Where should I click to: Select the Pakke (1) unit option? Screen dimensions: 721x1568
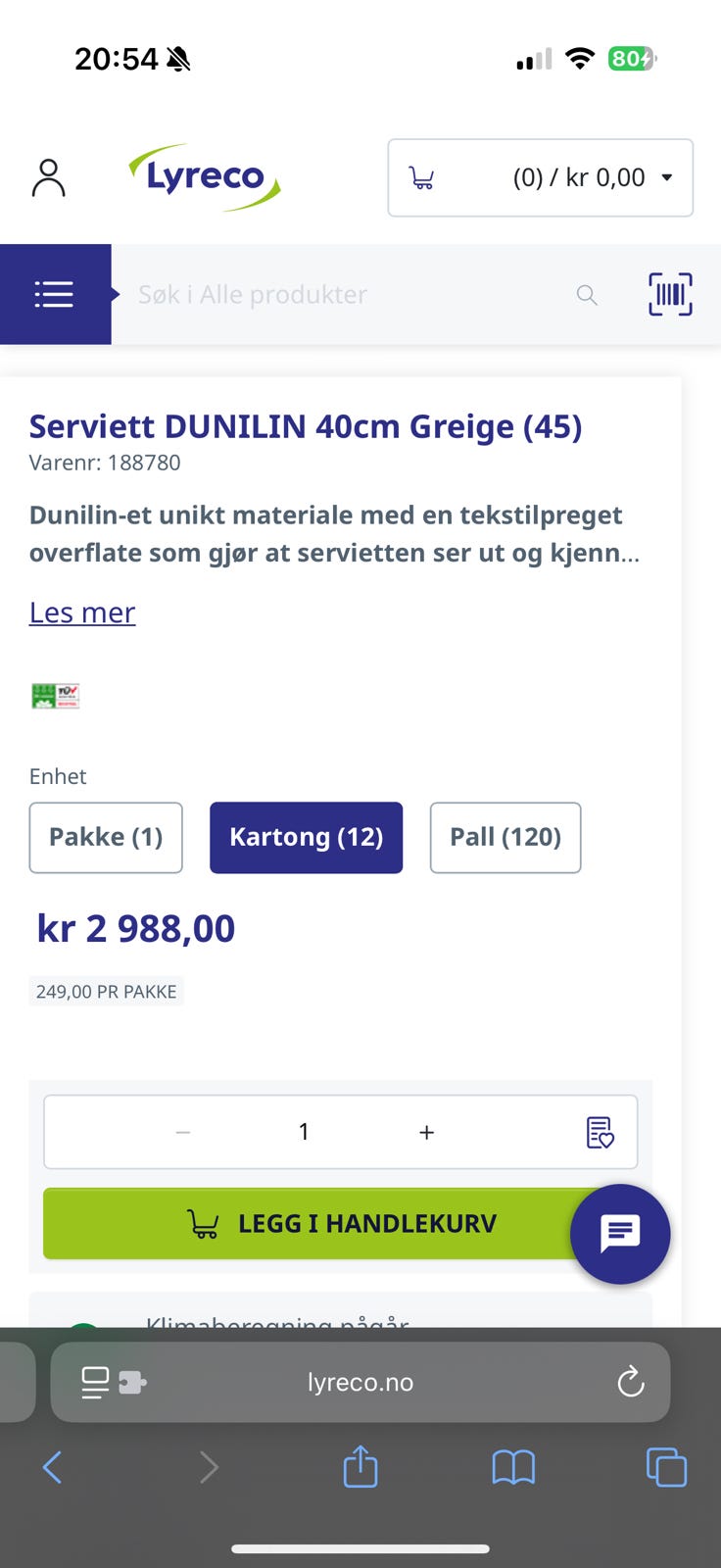pos(106,837)
